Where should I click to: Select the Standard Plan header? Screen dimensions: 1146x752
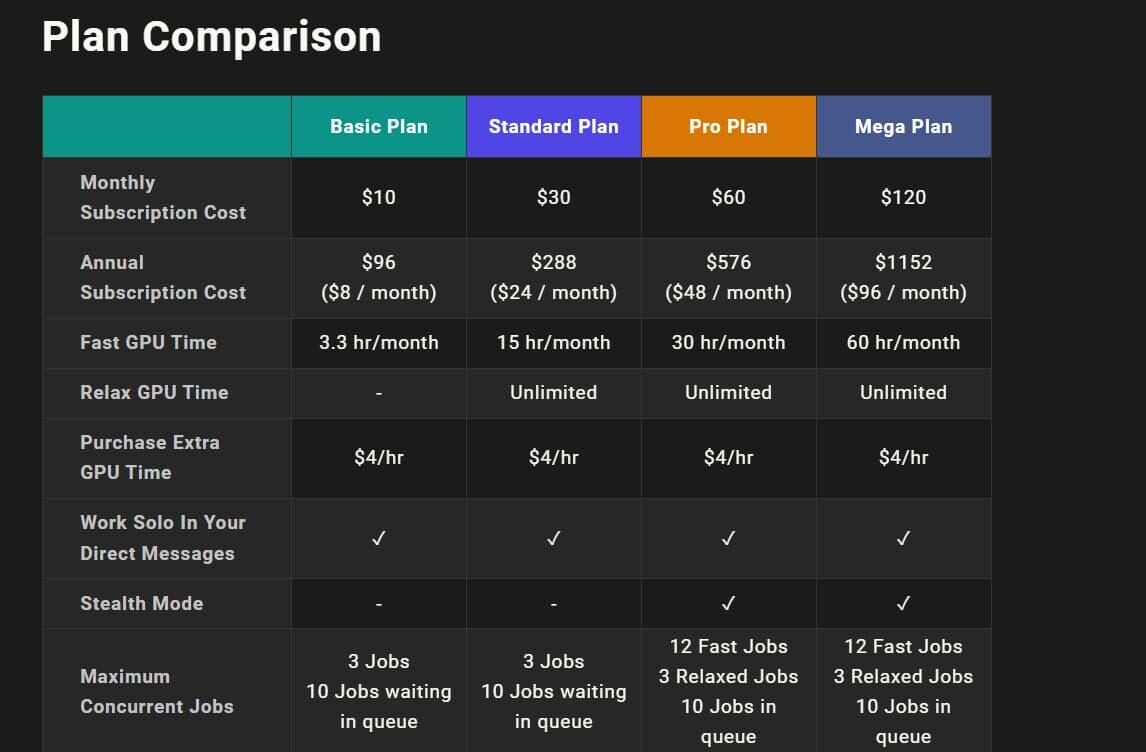pyautogui.click(x=553, y=127)
